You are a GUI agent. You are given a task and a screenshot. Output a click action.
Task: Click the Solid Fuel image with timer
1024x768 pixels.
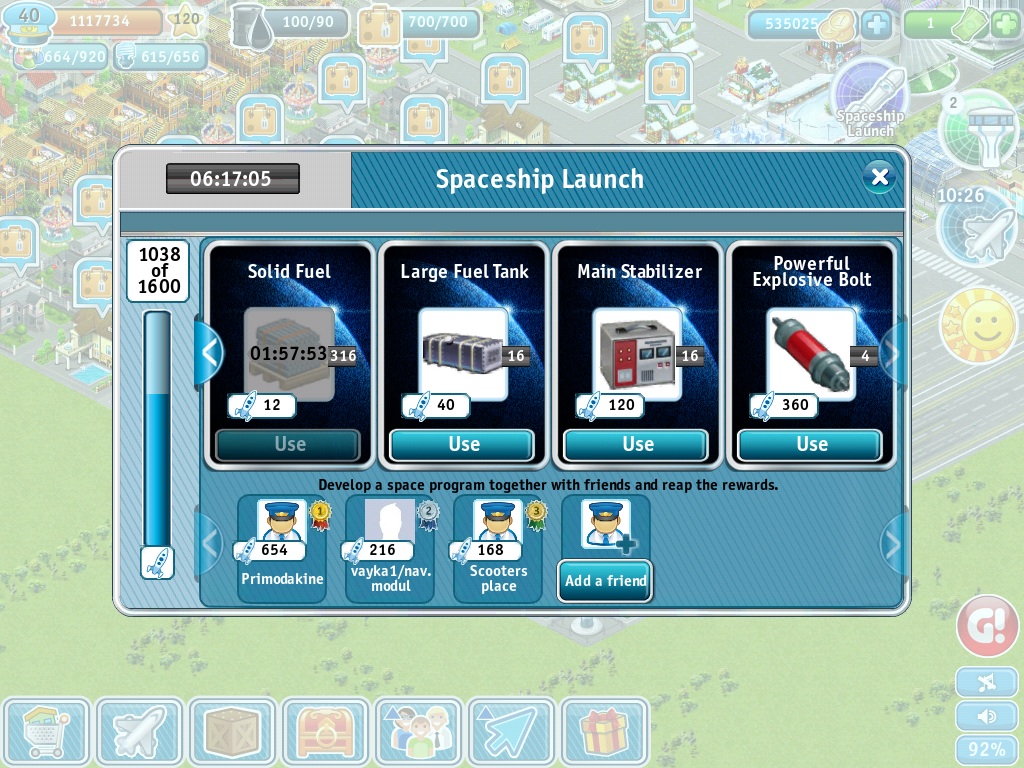tap(289, 353)
